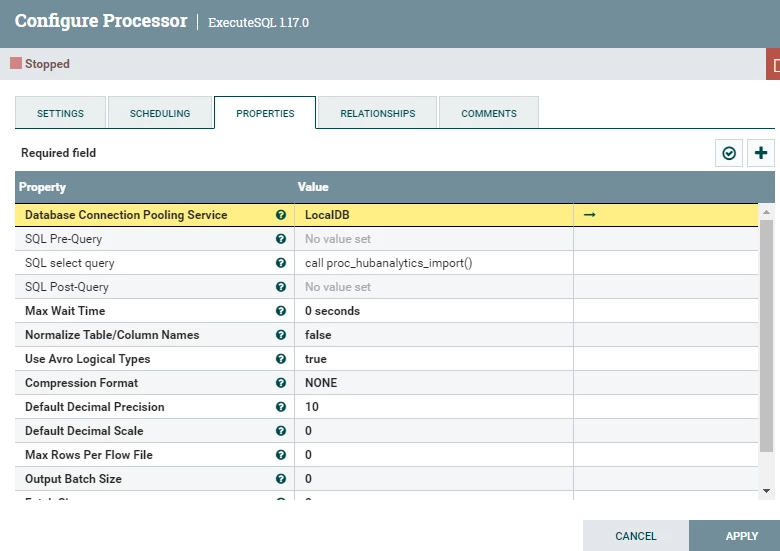Go to LocalDB controller service arrow

click(589, 215)
